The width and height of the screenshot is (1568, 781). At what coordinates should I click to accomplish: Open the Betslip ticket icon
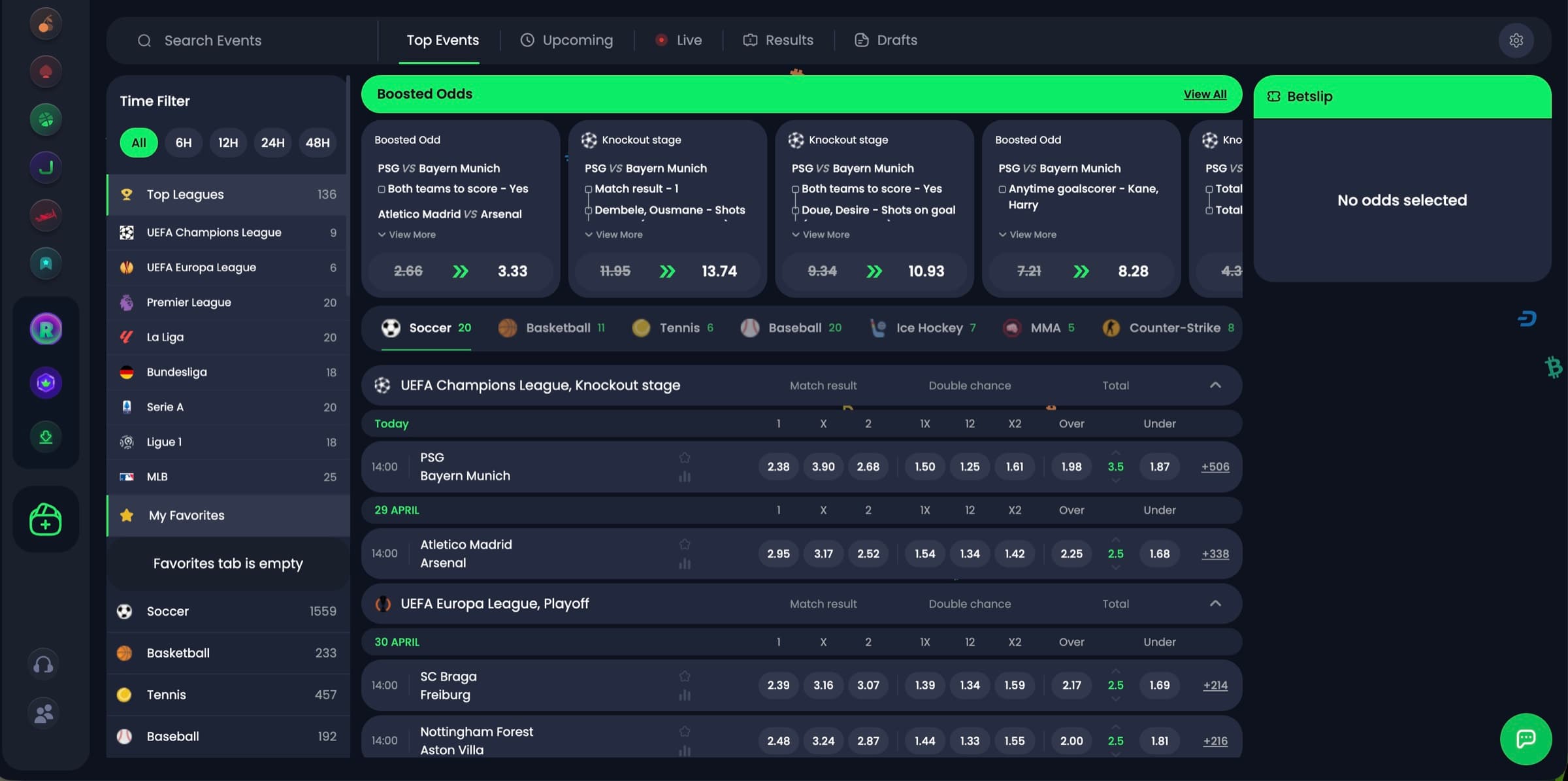pyautogui.click(x=1273, y=96)
